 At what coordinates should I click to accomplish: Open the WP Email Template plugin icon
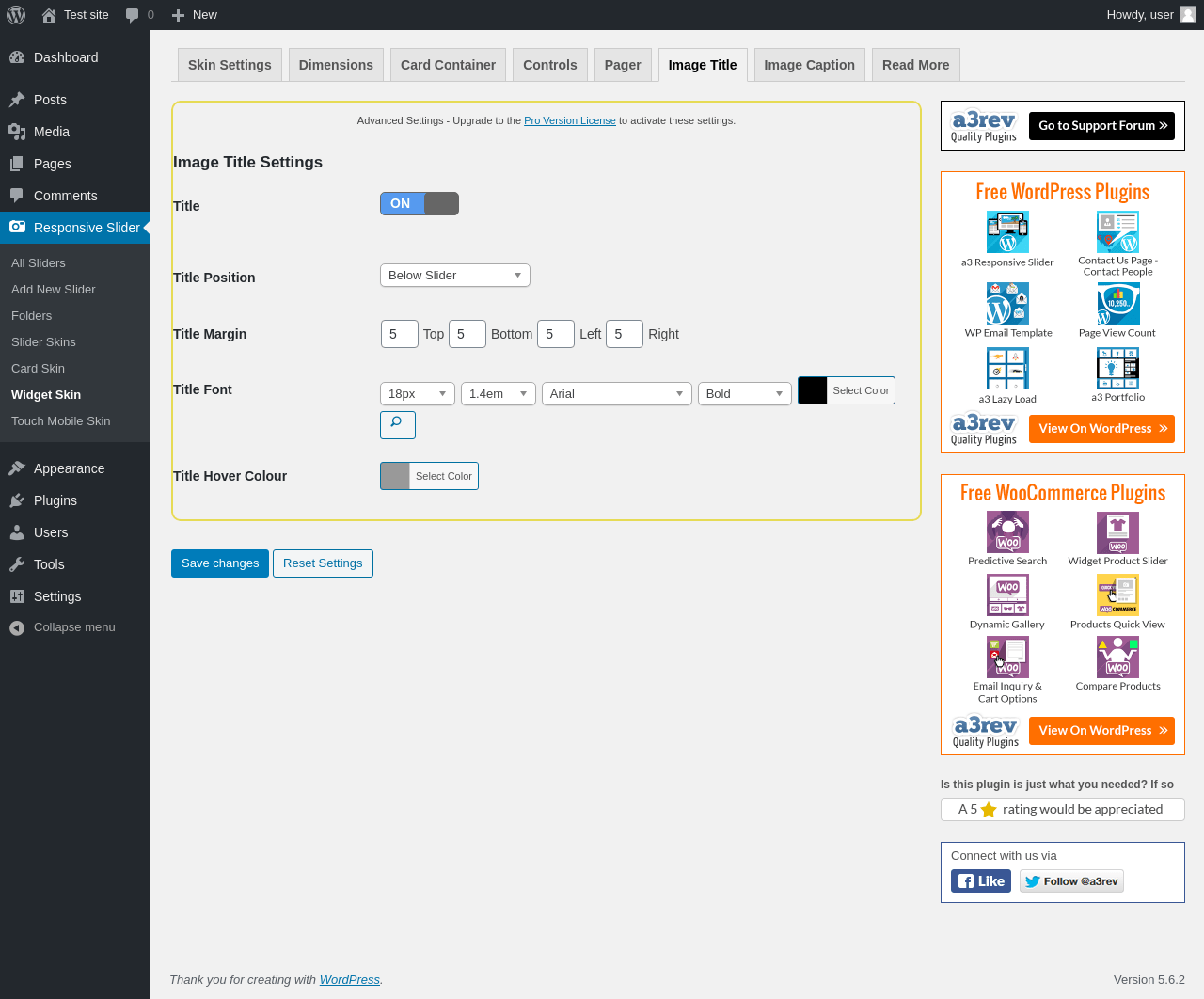[1007, 304]
